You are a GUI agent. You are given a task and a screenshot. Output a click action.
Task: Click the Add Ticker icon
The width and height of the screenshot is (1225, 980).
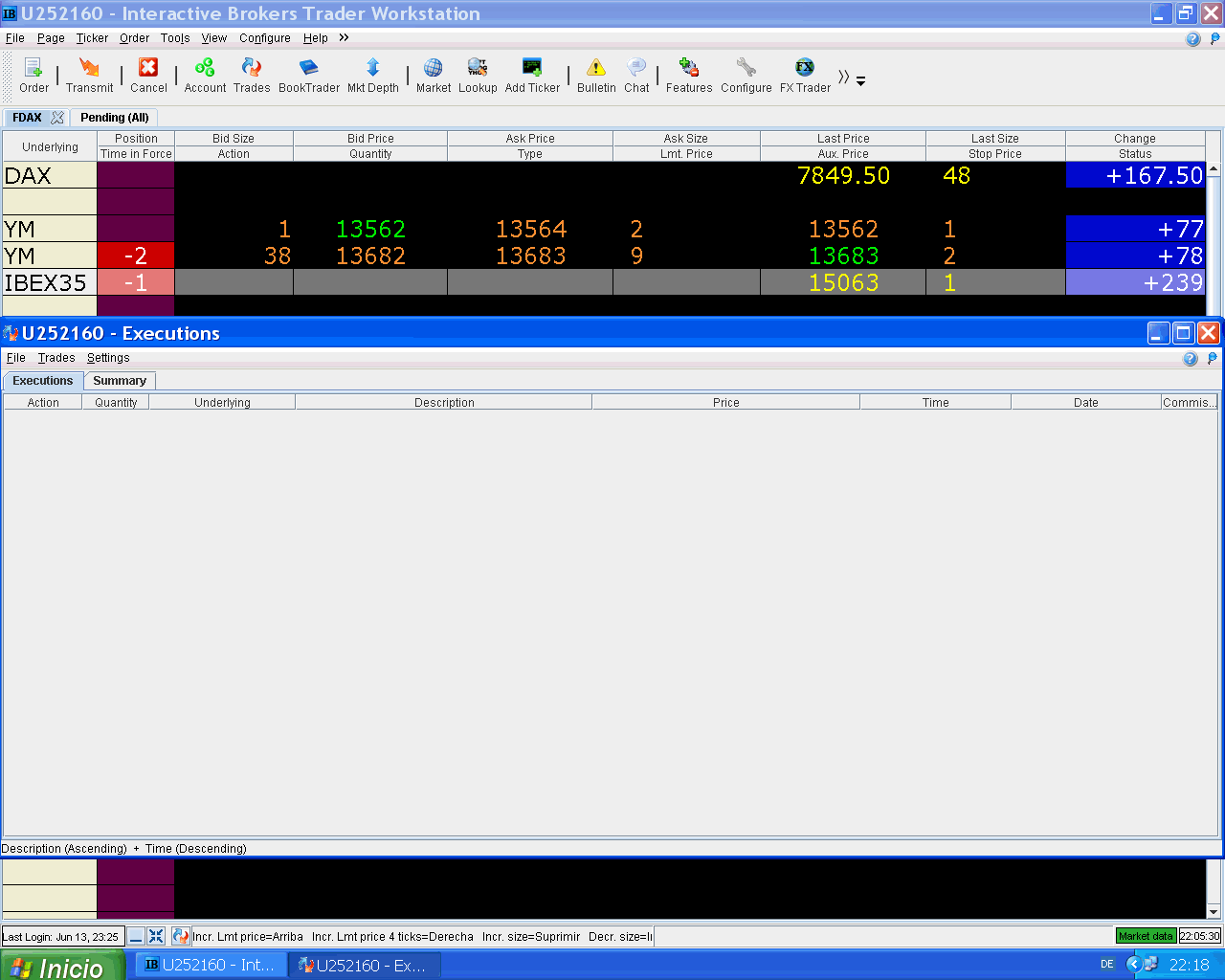(x=532, y=68)
